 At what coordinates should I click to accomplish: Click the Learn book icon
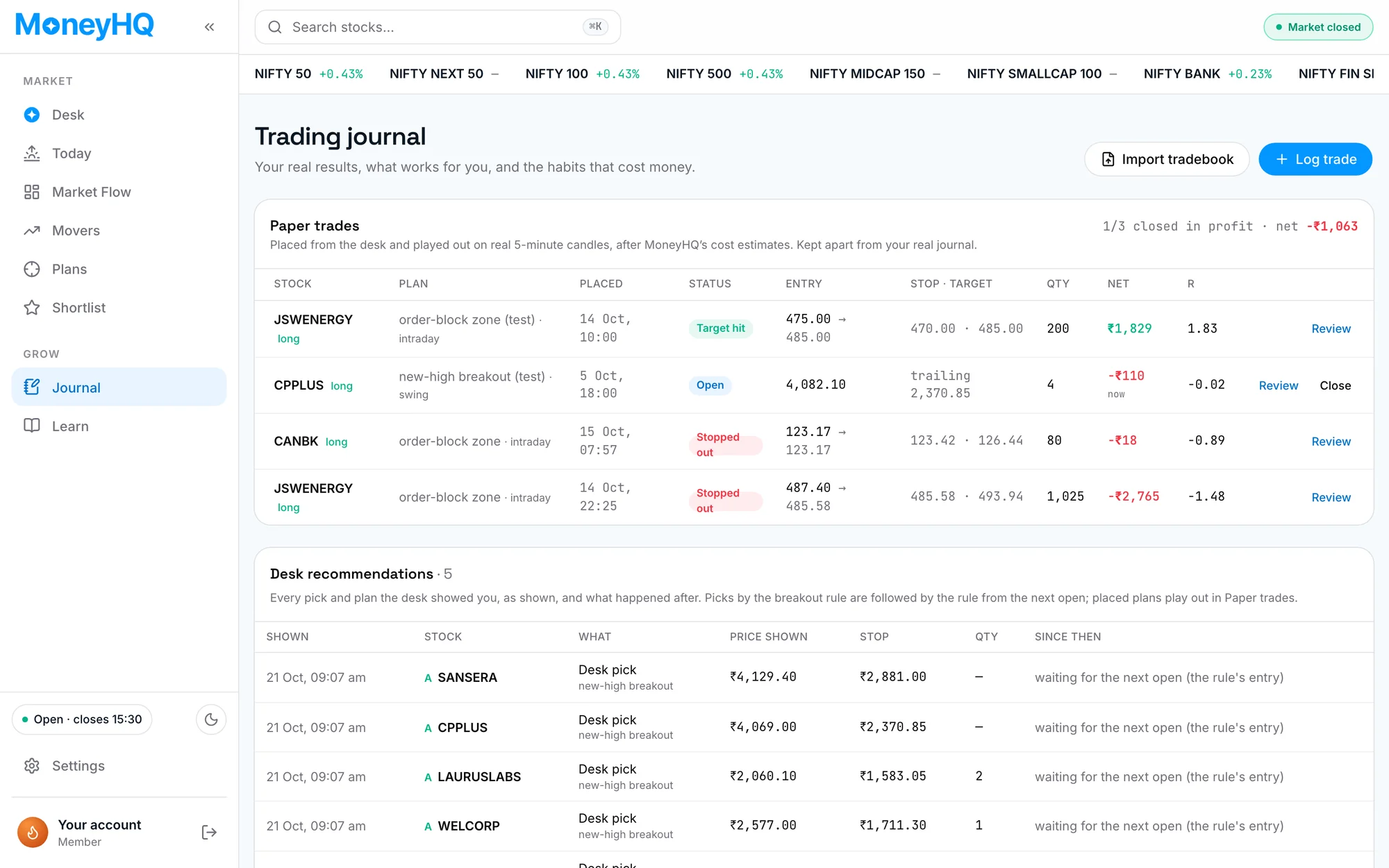(x=32, y=426)
